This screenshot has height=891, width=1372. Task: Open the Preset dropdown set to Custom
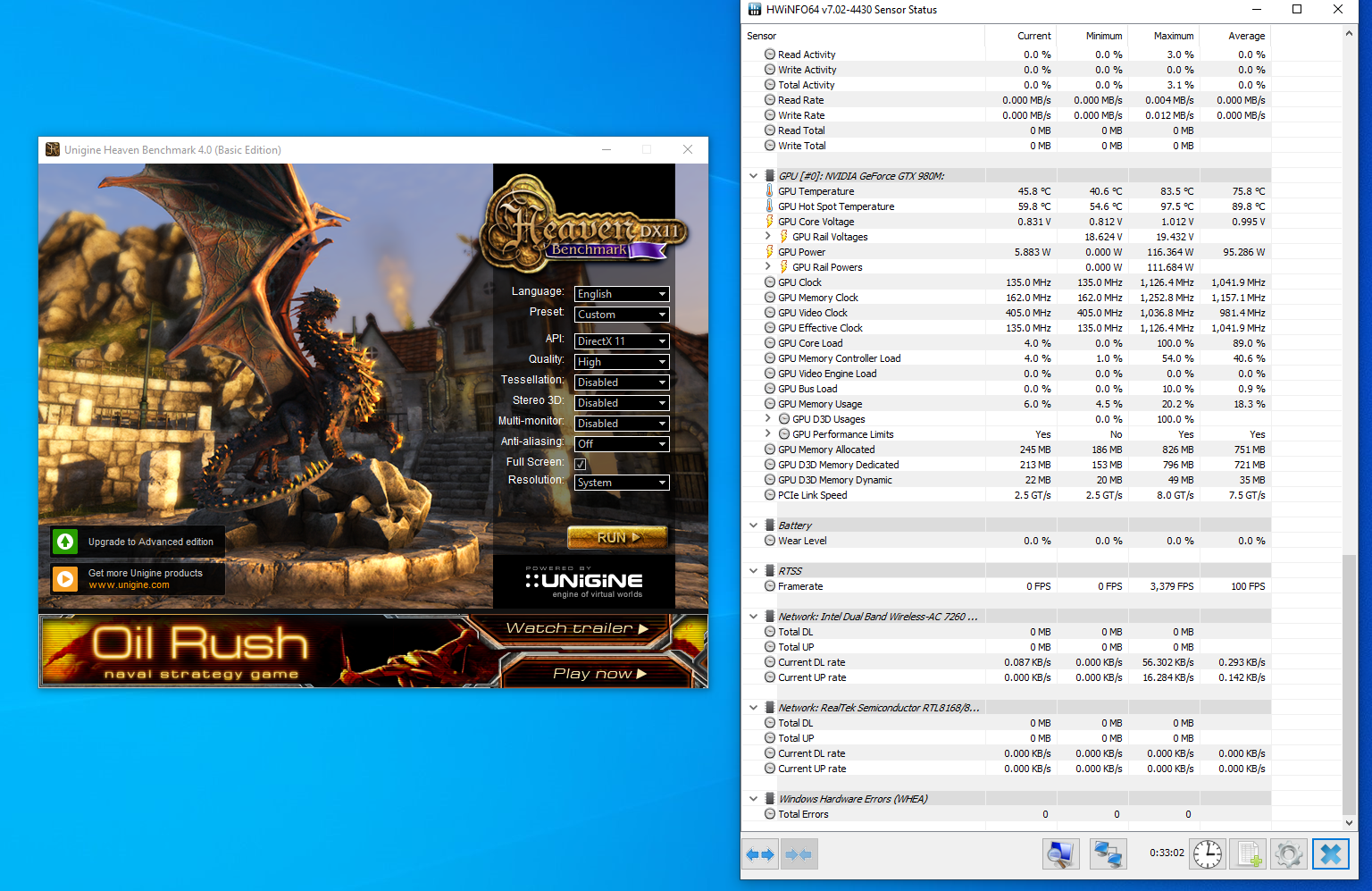622,315
